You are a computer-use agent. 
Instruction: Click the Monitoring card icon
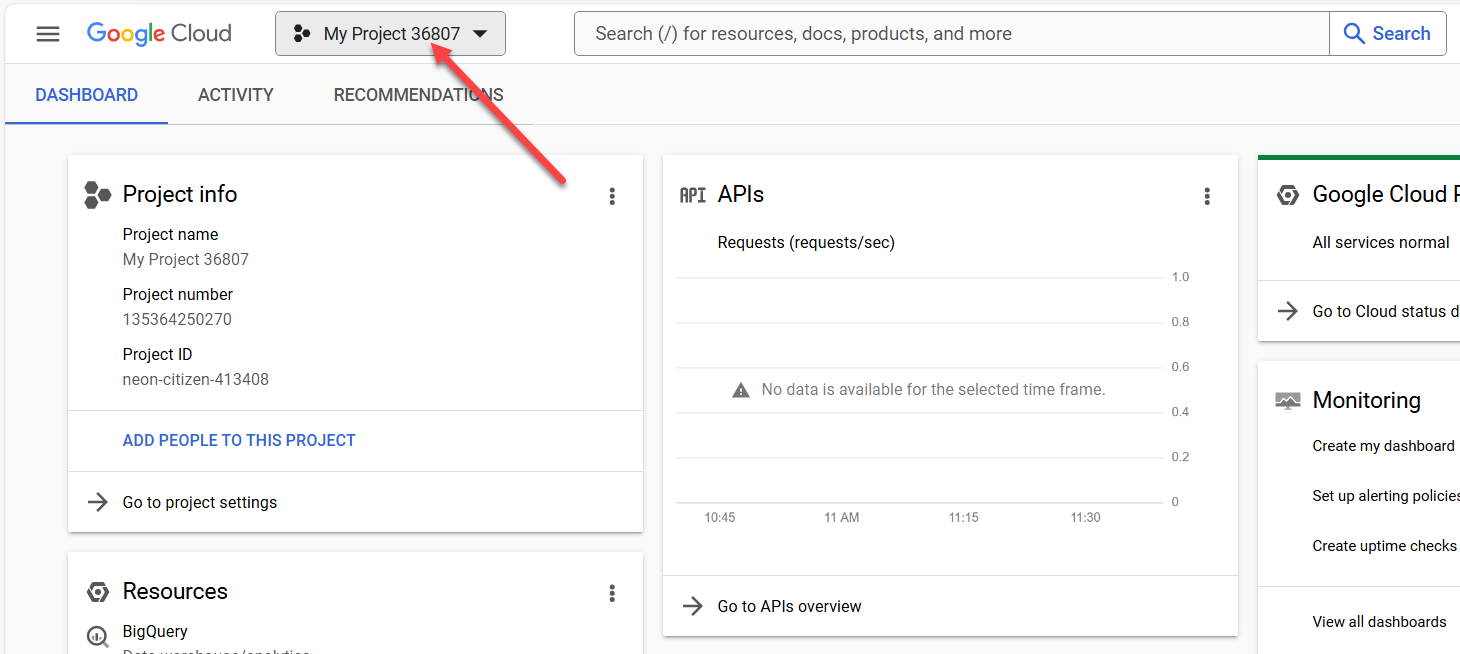click(x=1288, y=401)
